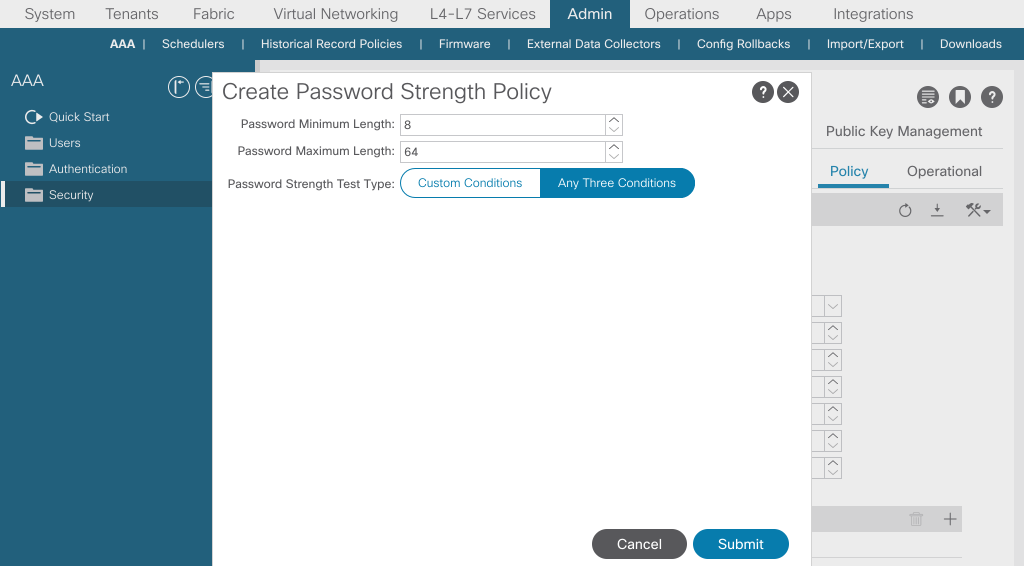Decrease Password Maximum Length with down arrow
Image resolution: width=1024 pixels, height=566 pixels.
click(x=613, y=157)
